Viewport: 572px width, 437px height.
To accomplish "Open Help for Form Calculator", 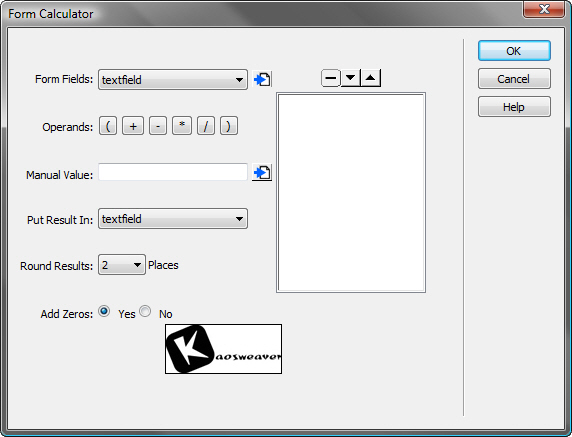I will pyautogui.click(x=514, y=107).
